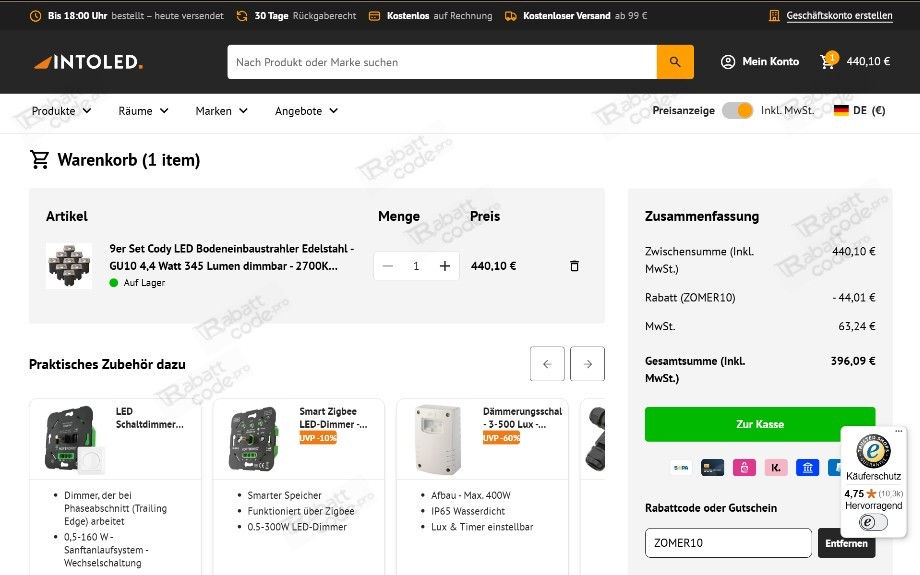Viewport: 920px width, 575px height.
Task: Proceed with Zur Kasse button
Action: click(x=760, y=424)
